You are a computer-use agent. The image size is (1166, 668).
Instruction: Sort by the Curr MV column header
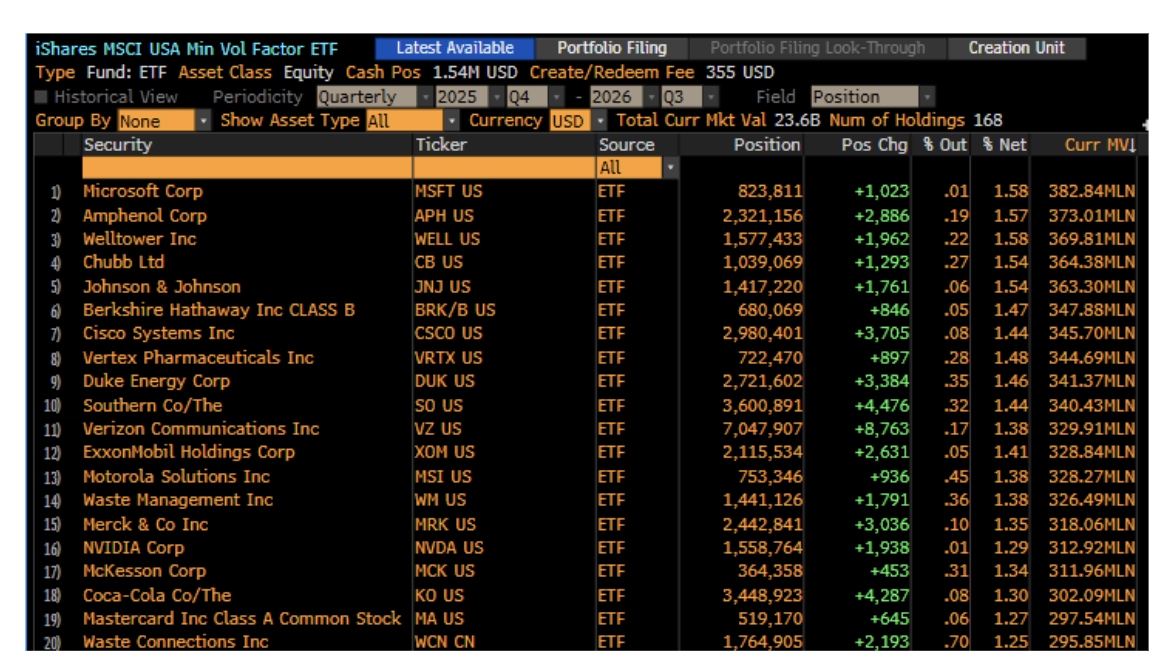pyautogui.click(x=1099, y=145)
